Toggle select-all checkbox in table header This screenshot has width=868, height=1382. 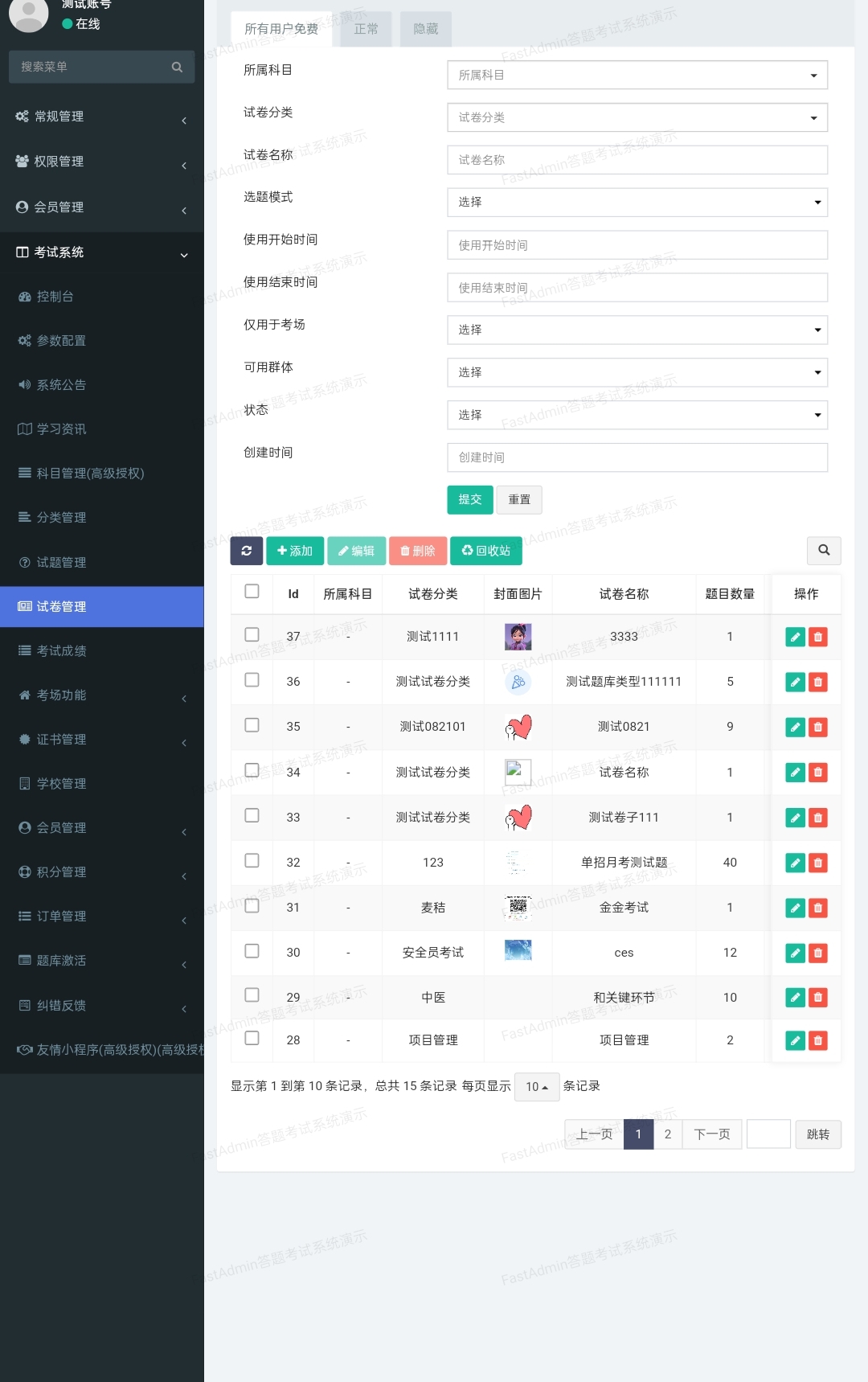point(252,591)
